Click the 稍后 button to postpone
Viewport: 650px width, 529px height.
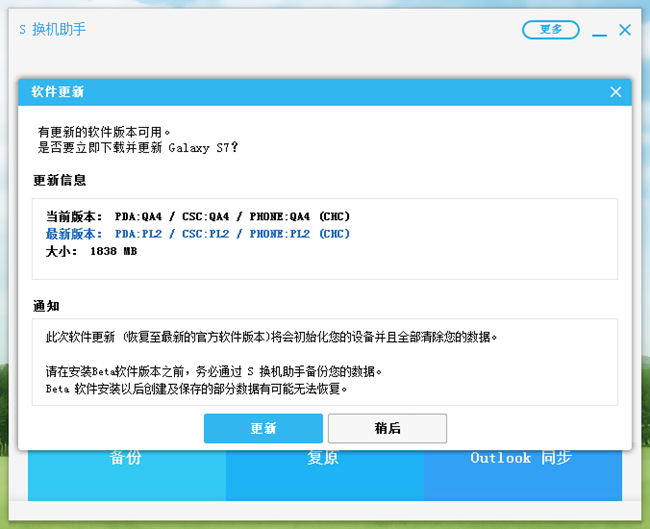coord(387,428)
